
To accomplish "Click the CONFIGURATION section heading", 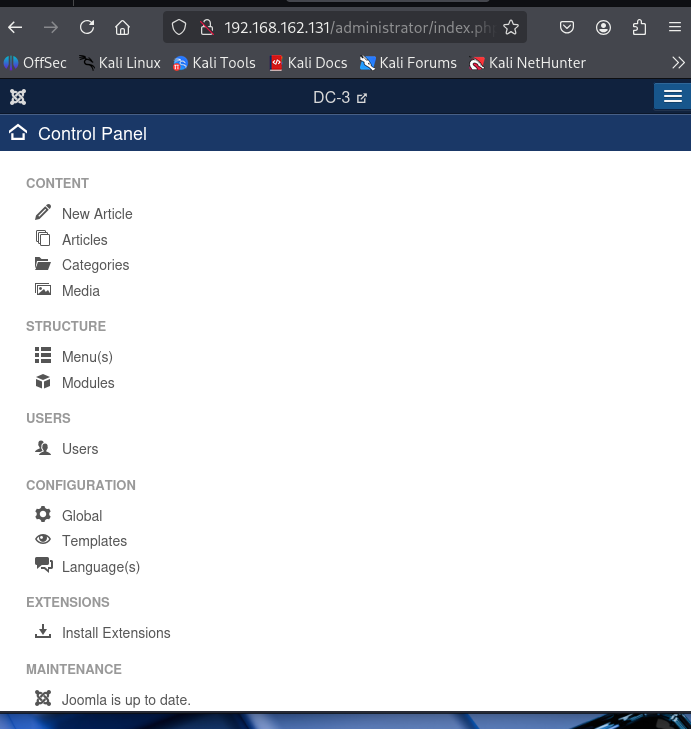I will tap(81, 485).
